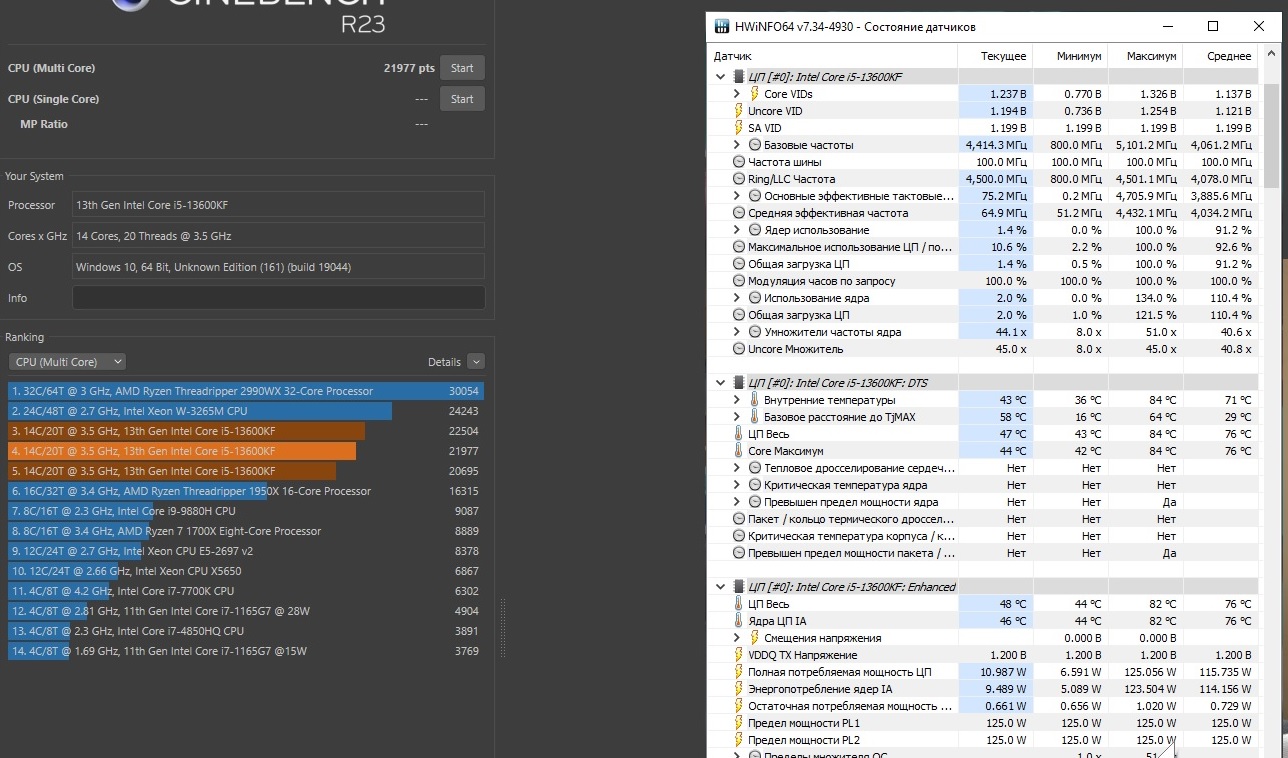Click the lightning icon beside Смещения напряжения
This screenshot has height=758, width=1288.
[755, 638]
